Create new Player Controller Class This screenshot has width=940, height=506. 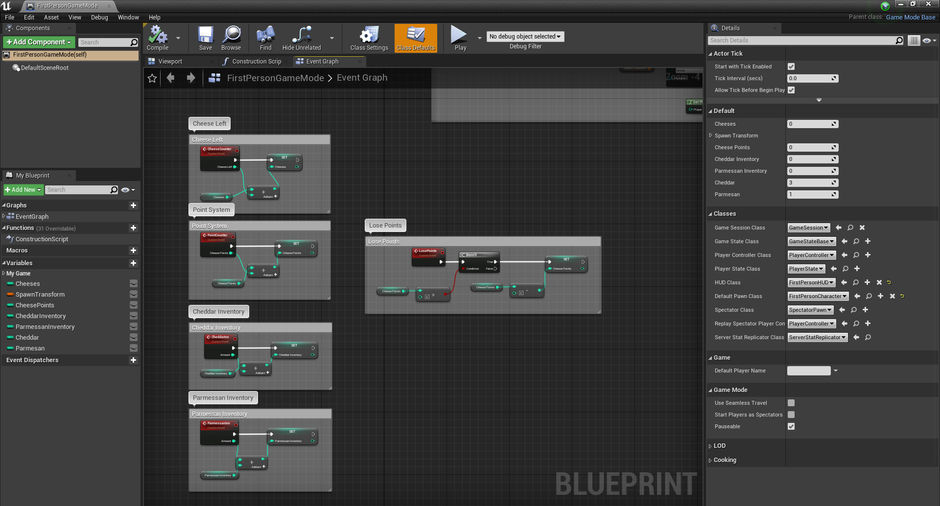pos(867,255)
